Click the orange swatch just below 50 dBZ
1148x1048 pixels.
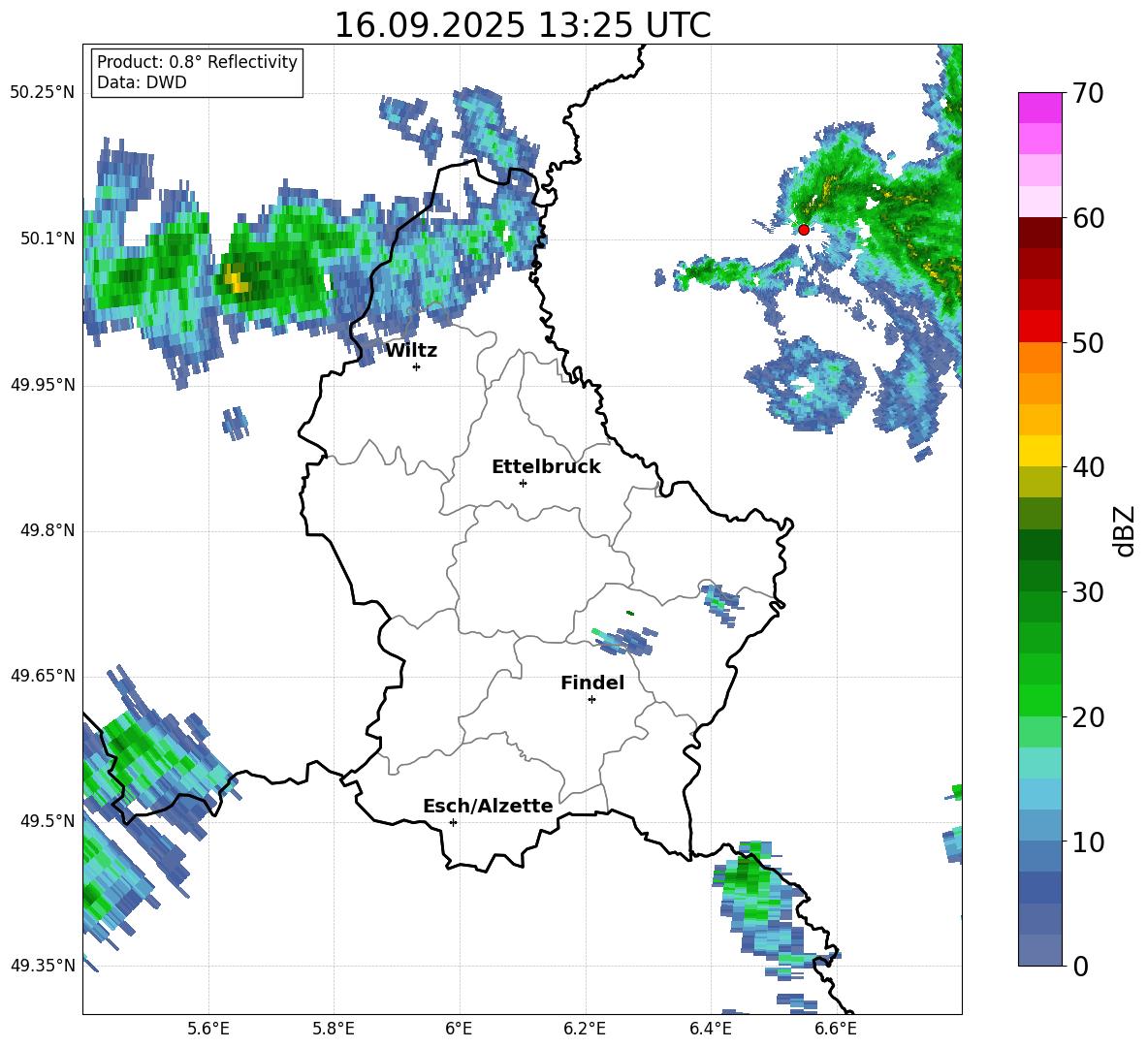pyautogui.click(x=1039, y=358)
